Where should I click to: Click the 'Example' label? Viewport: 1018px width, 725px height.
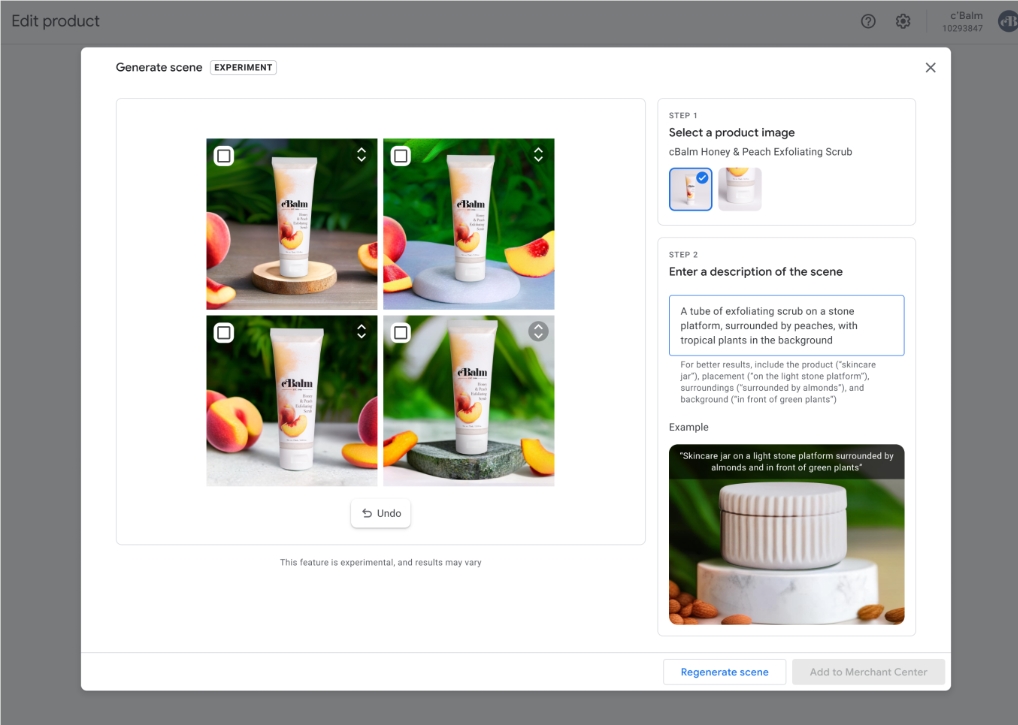pos(689,427)
